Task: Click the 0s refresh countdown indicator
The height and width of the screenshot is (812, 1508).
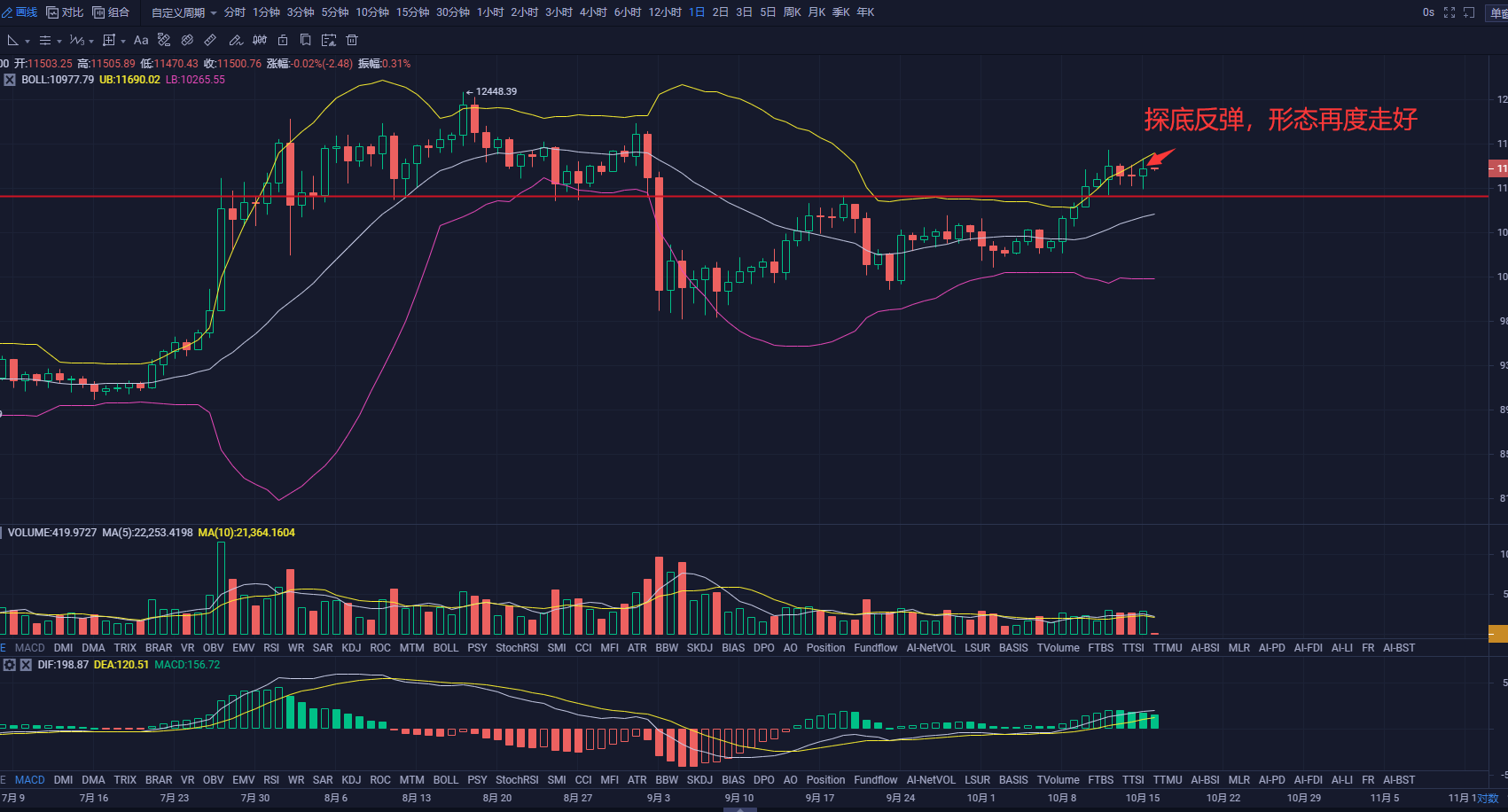Action: pyautogui.click(x=1428, y=12)
